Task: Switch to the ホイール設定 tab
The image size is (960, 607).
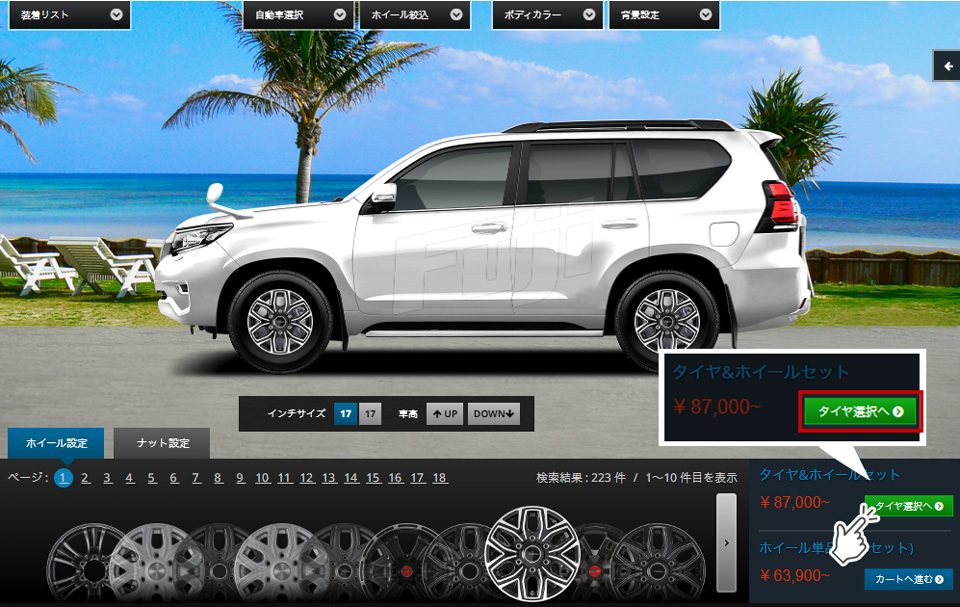Action: tap(56, 443)
